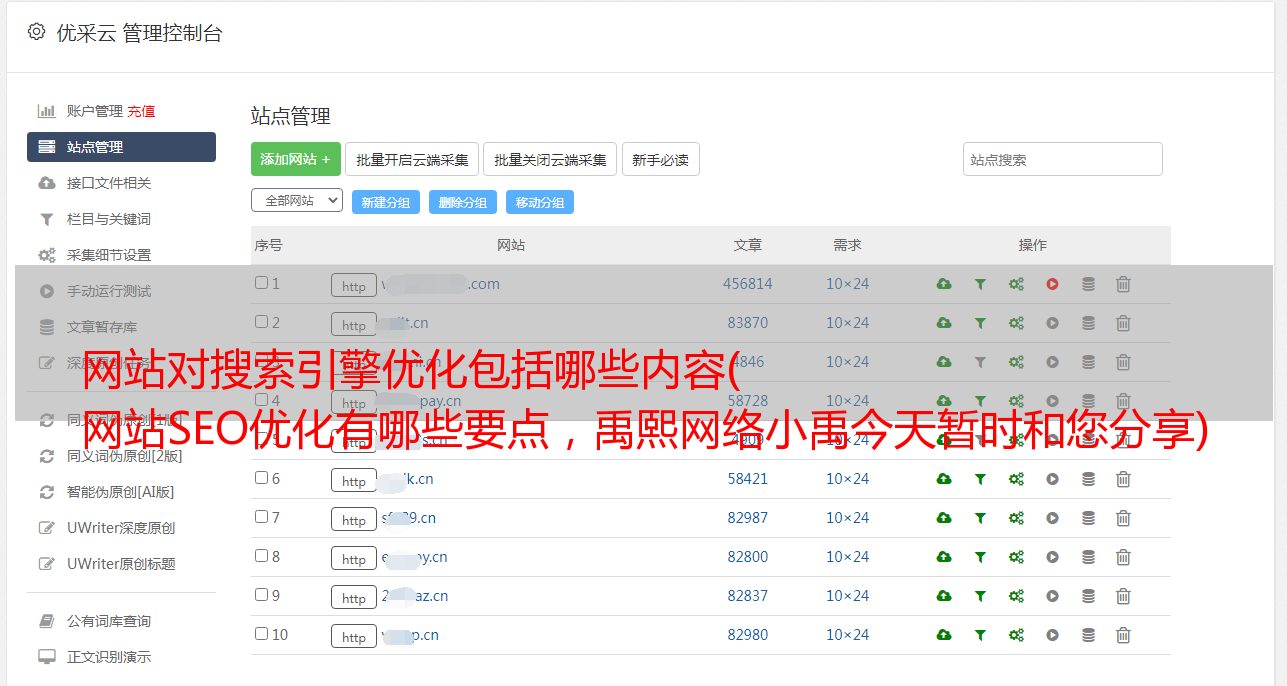Screen dimensions: 1287x686
Task: Open UWriter原创标题 in the sidebar
Action: click(121, 564)
